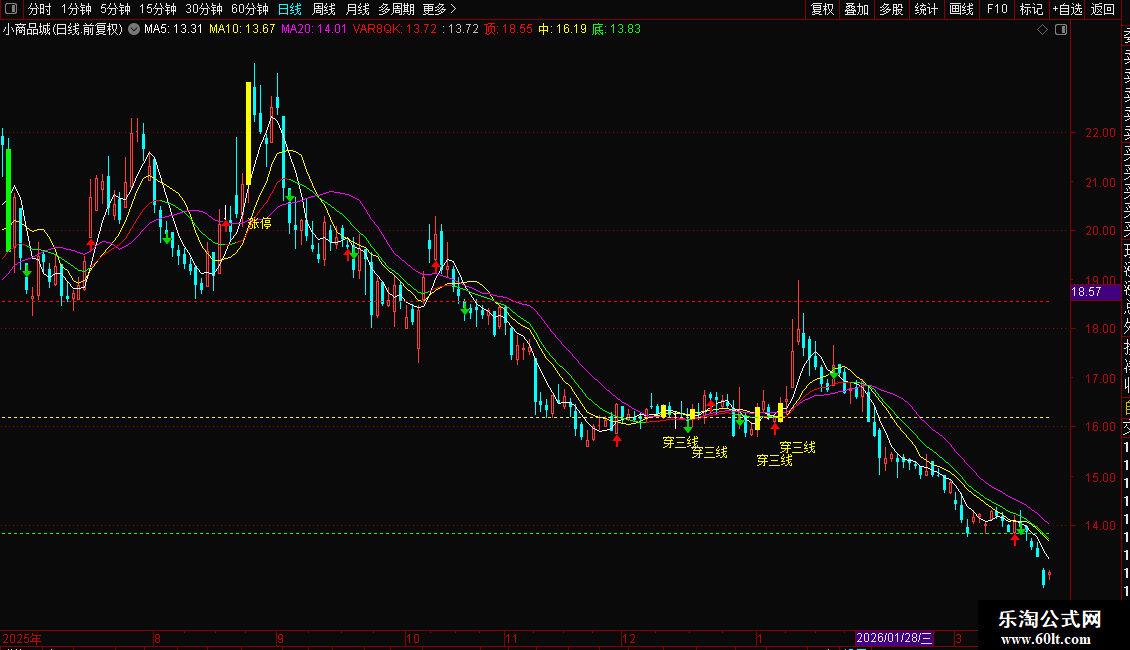Viewport: 1130px width, 650px height.
Task: Click the 2026/01/28/三 date marker
Action: tap(894, 638)
